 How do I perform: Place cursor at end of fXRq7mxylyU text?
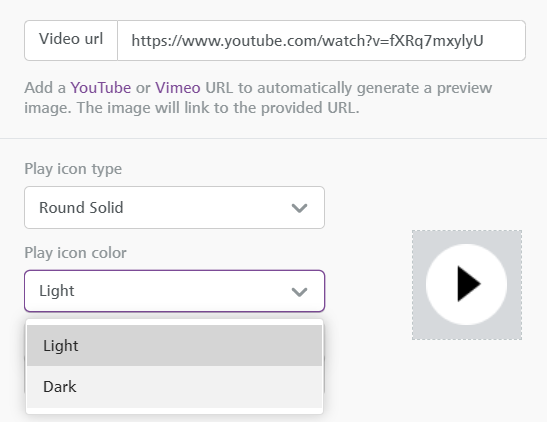pyautogui.click(x=484, y=41)
